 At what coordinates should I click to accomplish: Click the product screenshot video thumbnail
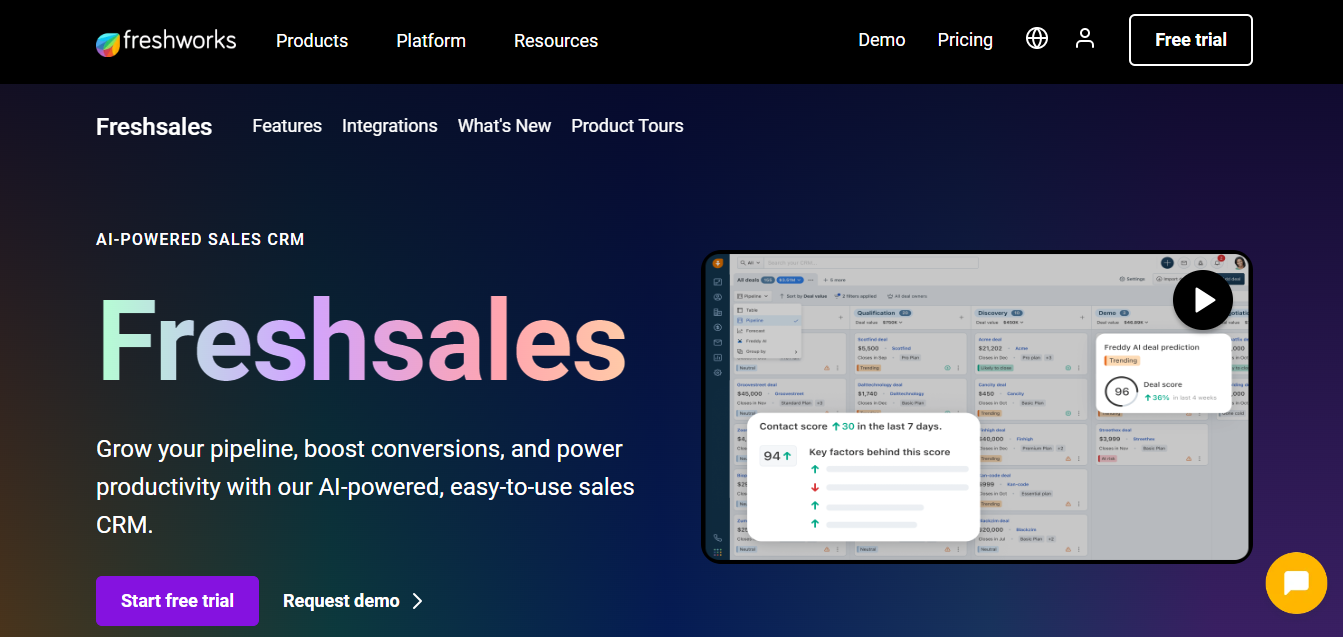(x=976, y=407)
